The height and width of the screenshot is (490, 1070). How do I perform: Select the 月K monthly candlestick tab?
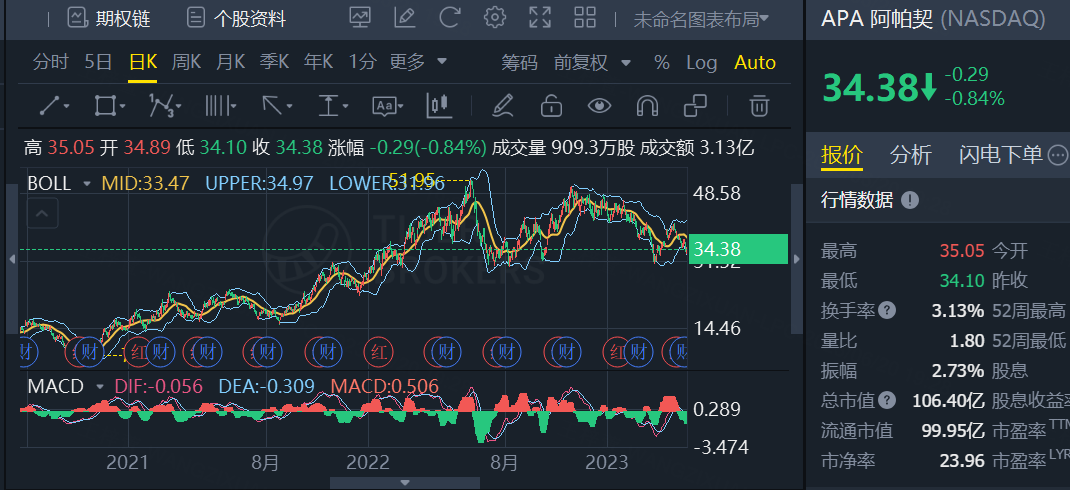230,62
